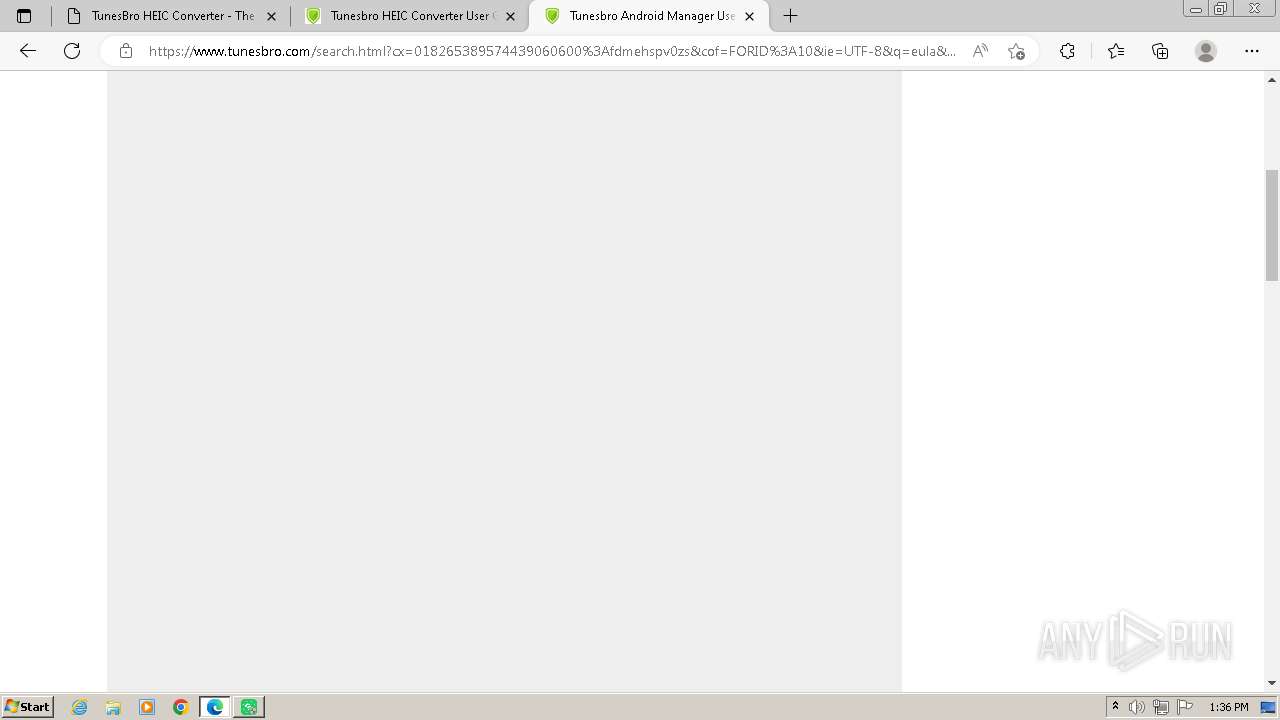Launch Internet Explorer from taskbar

(x=80, y=707)
